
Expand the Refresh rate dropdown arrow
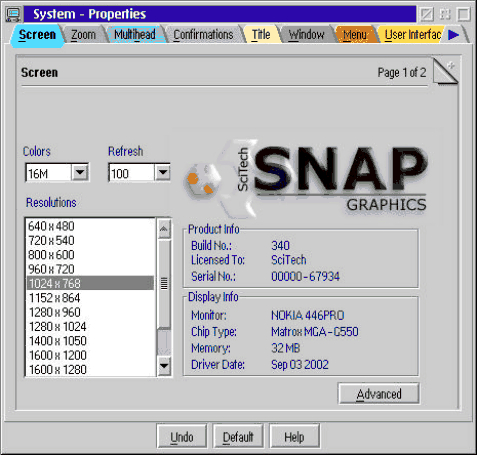click(x=163, y=172)
